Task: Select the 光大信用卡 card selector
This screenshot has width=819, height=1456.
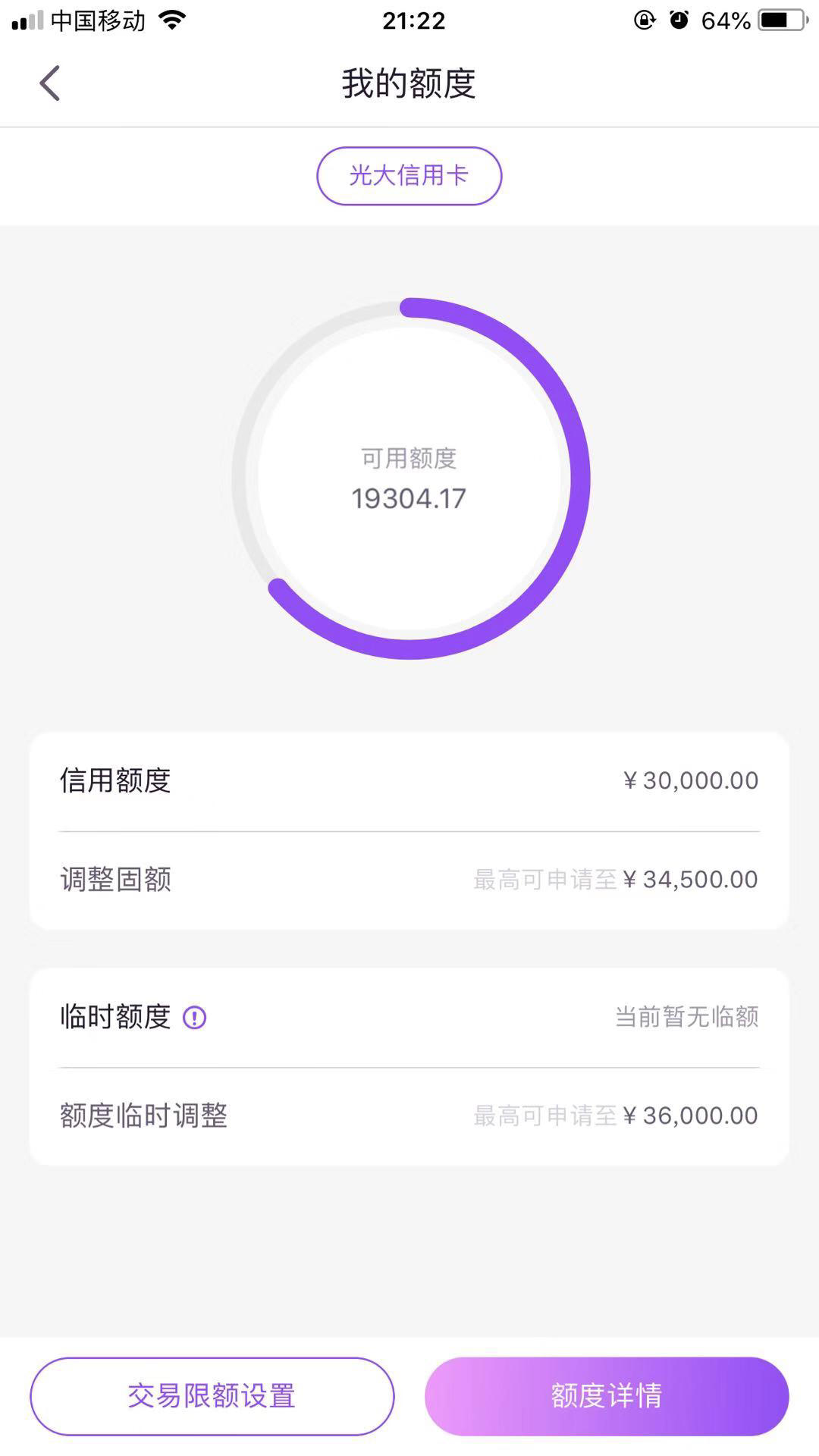Action: click(x=409, y=176)
